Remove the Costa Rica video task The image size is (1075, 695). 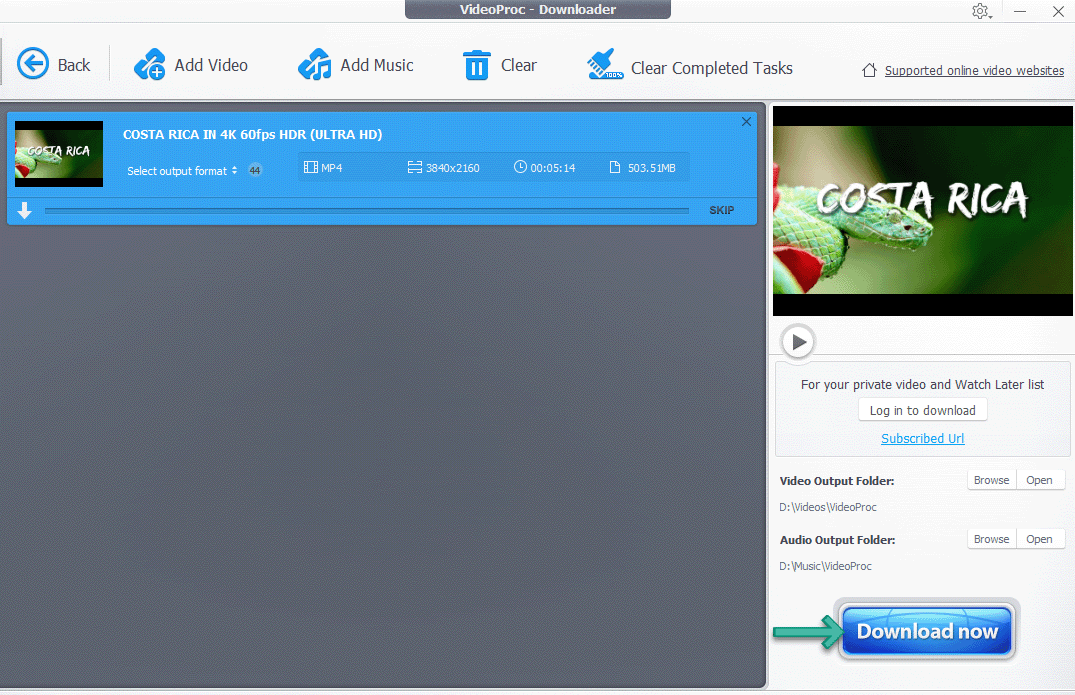point(747,121)
